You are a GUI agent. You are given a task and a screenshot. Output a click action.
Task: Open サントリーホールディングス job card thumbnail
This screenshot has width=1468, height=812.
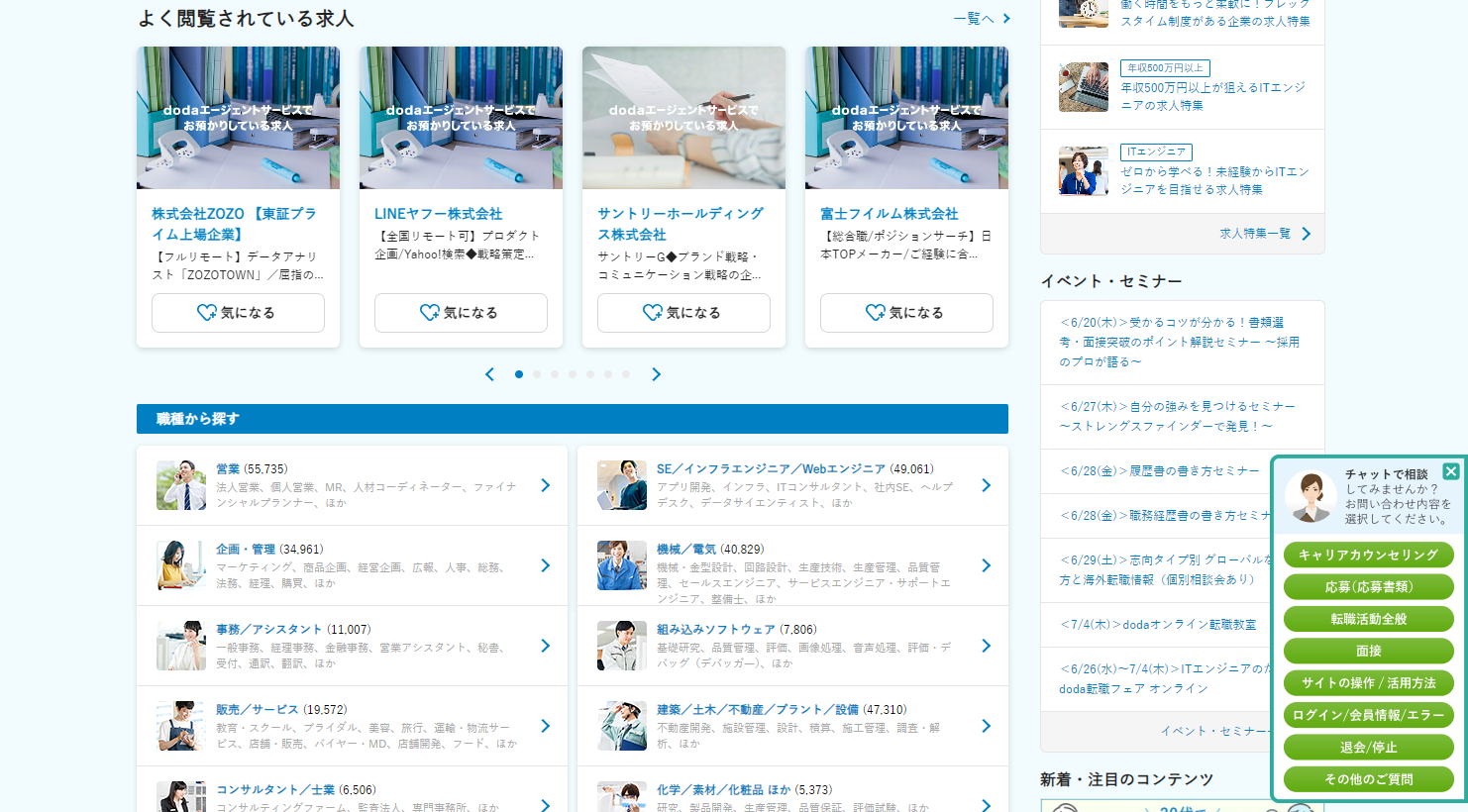pyautogui.click(x=683, y=118)
